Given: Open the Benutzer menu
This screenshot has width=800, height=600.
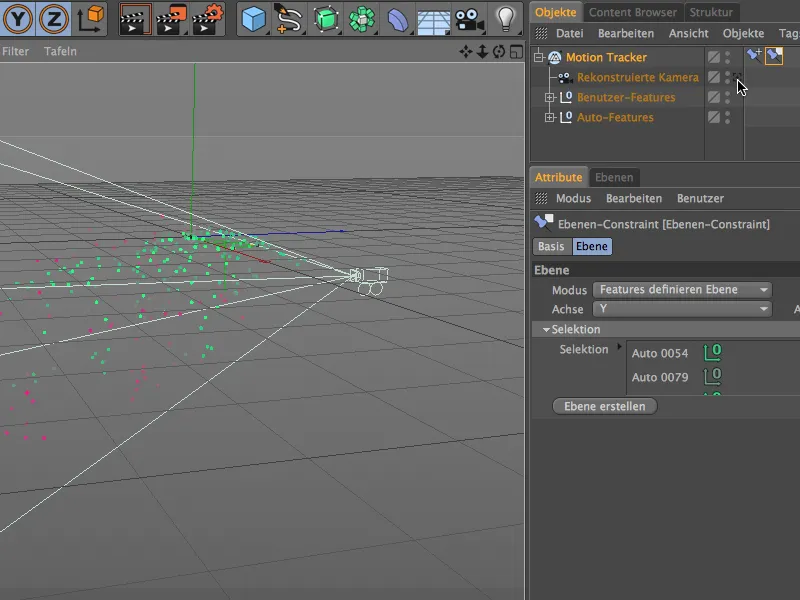Looking at the screenshot, I should [700, 198].
